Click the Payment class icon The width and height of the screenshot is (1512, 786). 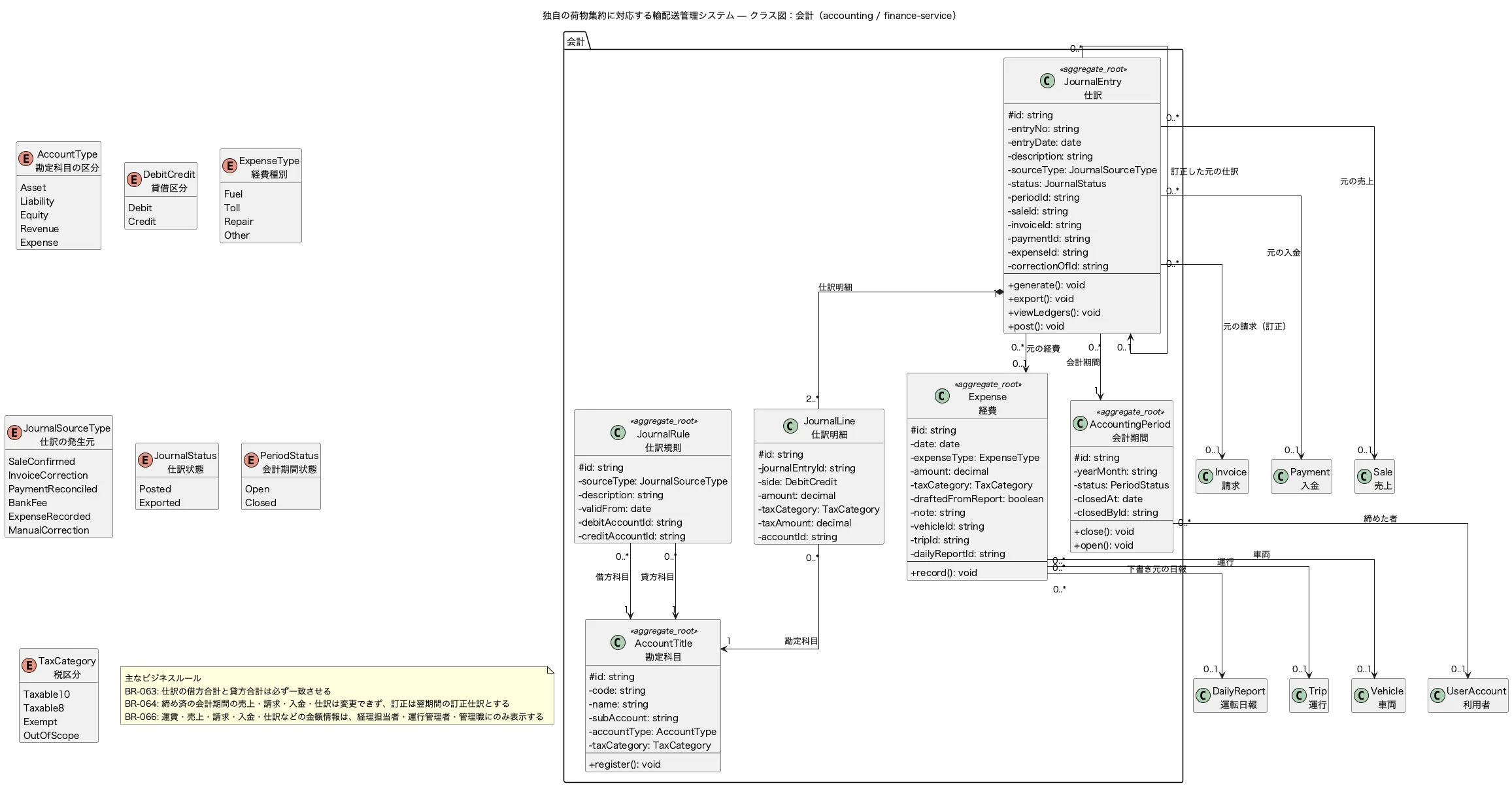(x=1281, y=477)
